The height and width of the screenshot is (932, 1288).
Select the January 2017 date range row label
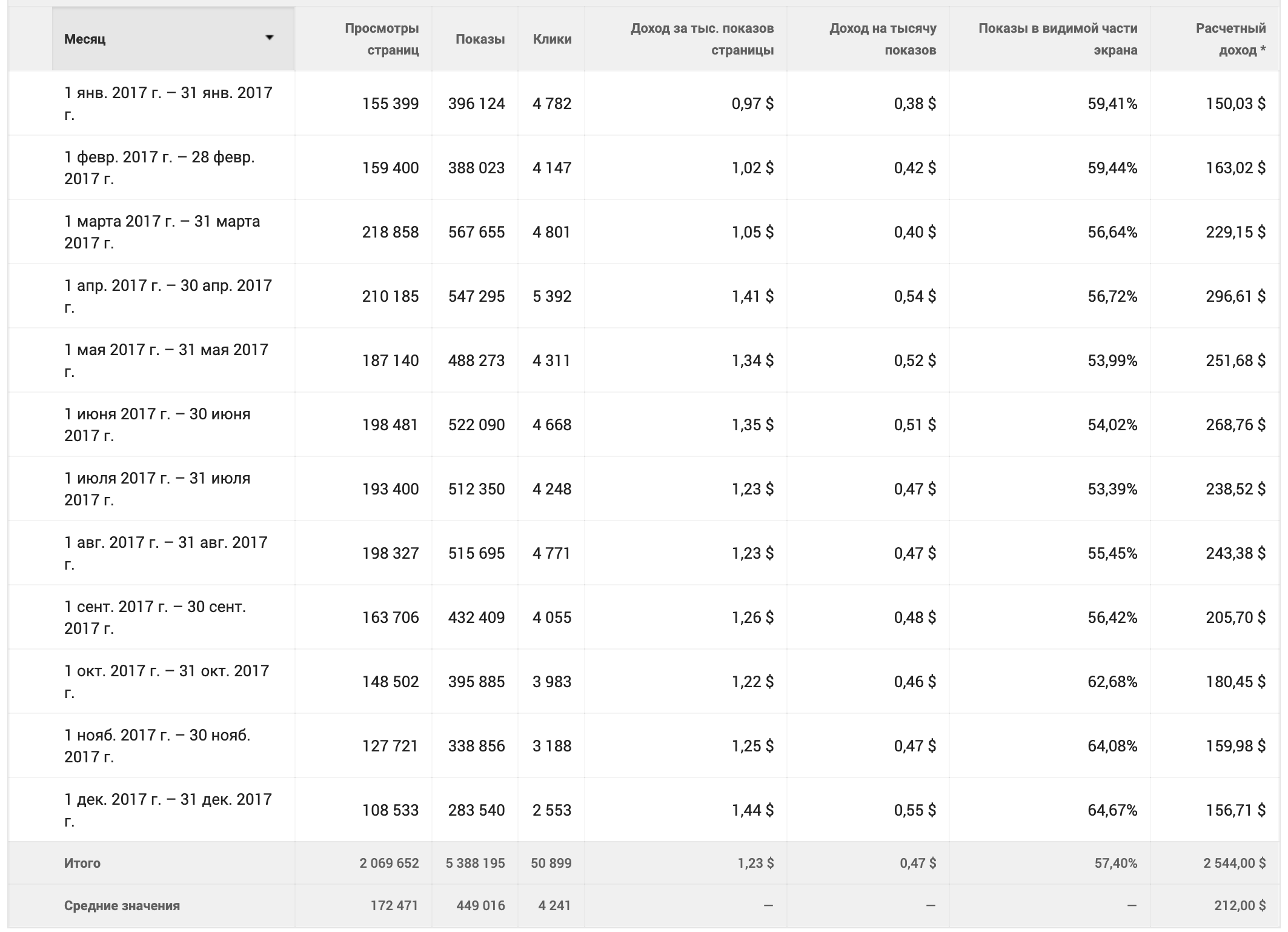click(x=168, y=103)
